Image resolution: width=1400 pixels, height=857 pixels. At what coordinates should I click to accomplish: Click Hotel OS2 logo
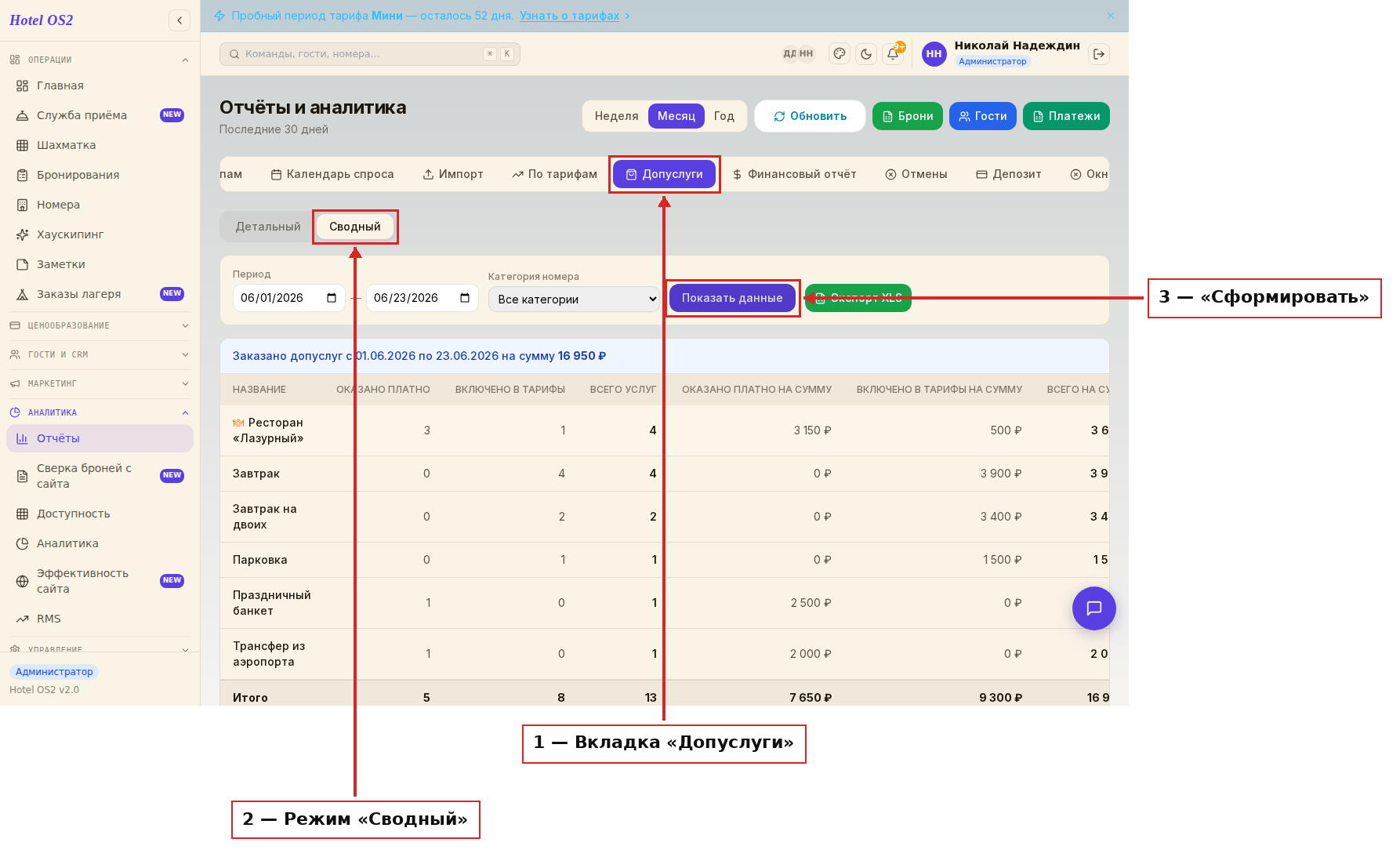[x=42, y=20]
